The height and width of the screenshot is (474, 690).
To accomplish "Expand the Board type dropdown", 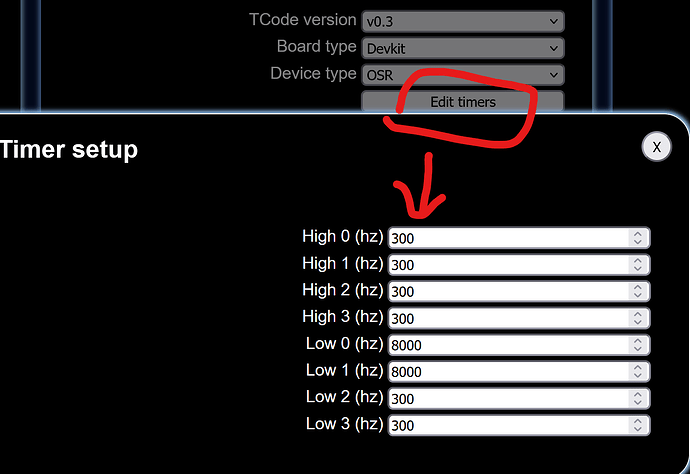I will [x=462, y=48].
